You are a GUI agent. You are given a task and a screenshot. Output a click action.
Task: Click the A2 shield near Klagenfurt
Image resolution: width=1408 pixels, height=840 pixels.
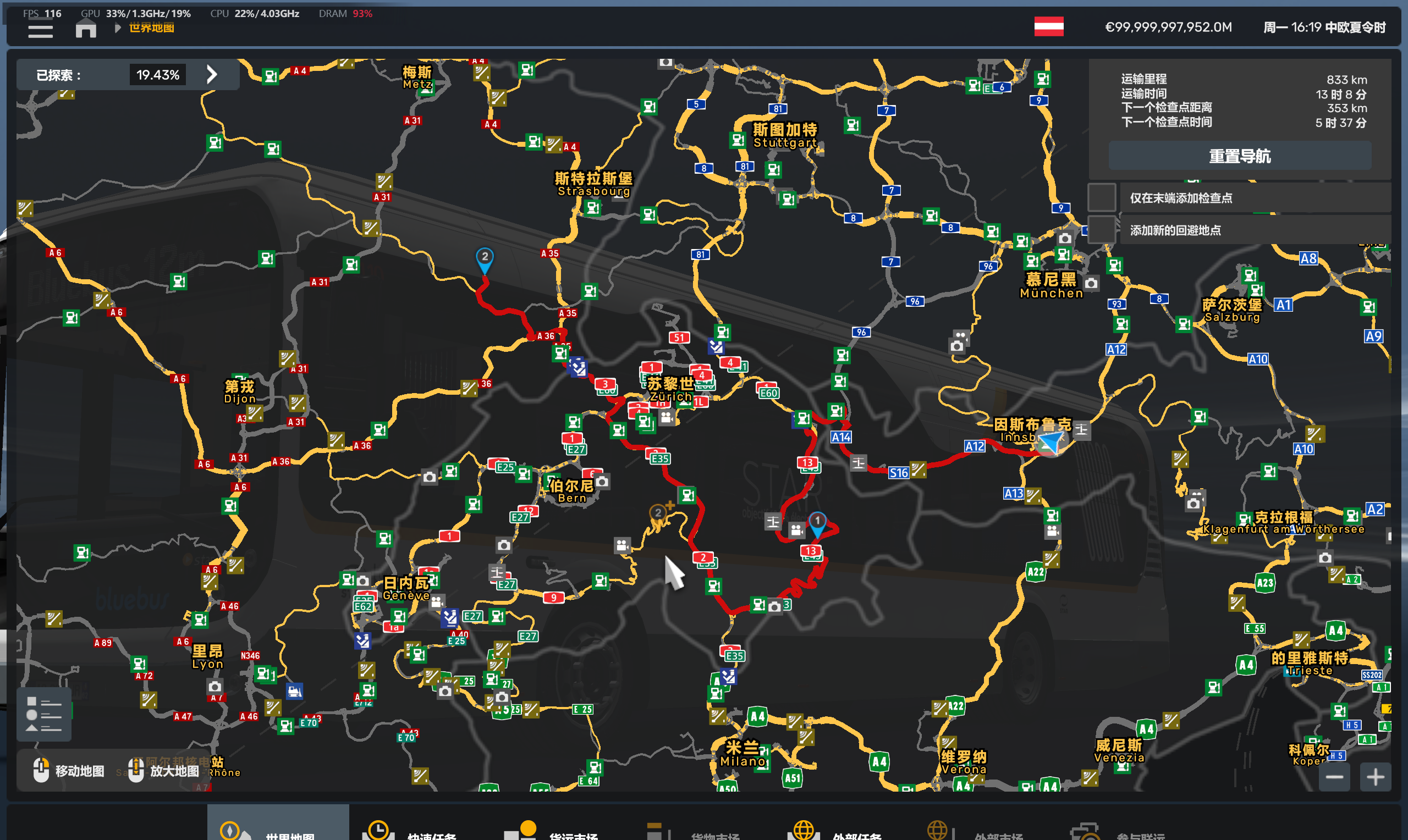(x=1374, y=509)
